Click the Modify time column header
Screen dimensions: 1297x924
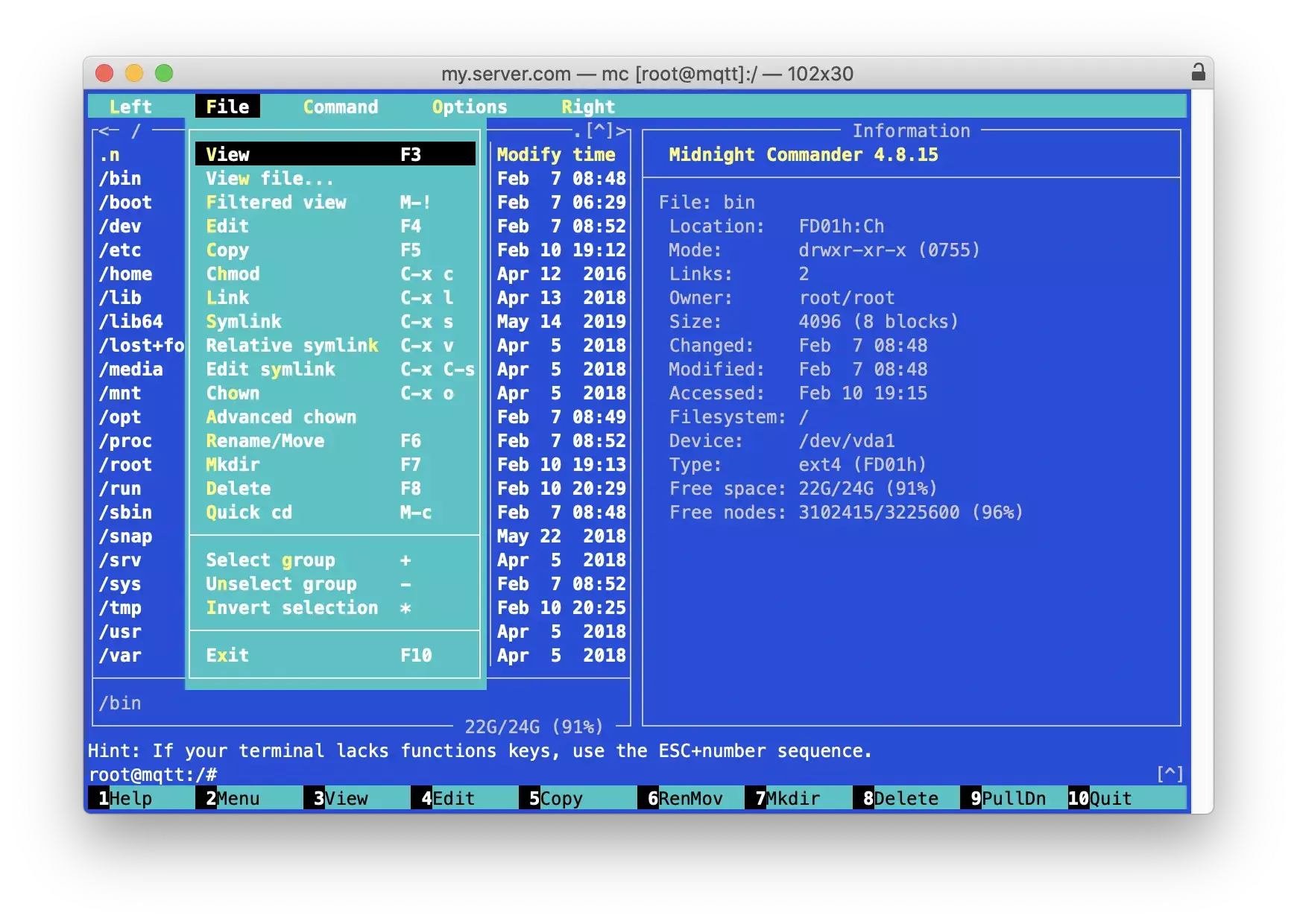pos(556,154)
